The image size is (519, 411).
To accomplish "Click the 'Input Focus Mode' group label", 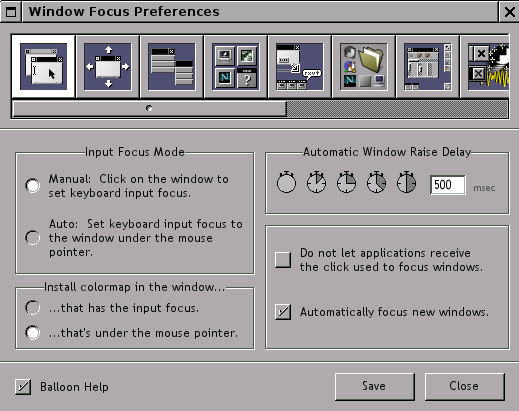I will pos(135,152).
